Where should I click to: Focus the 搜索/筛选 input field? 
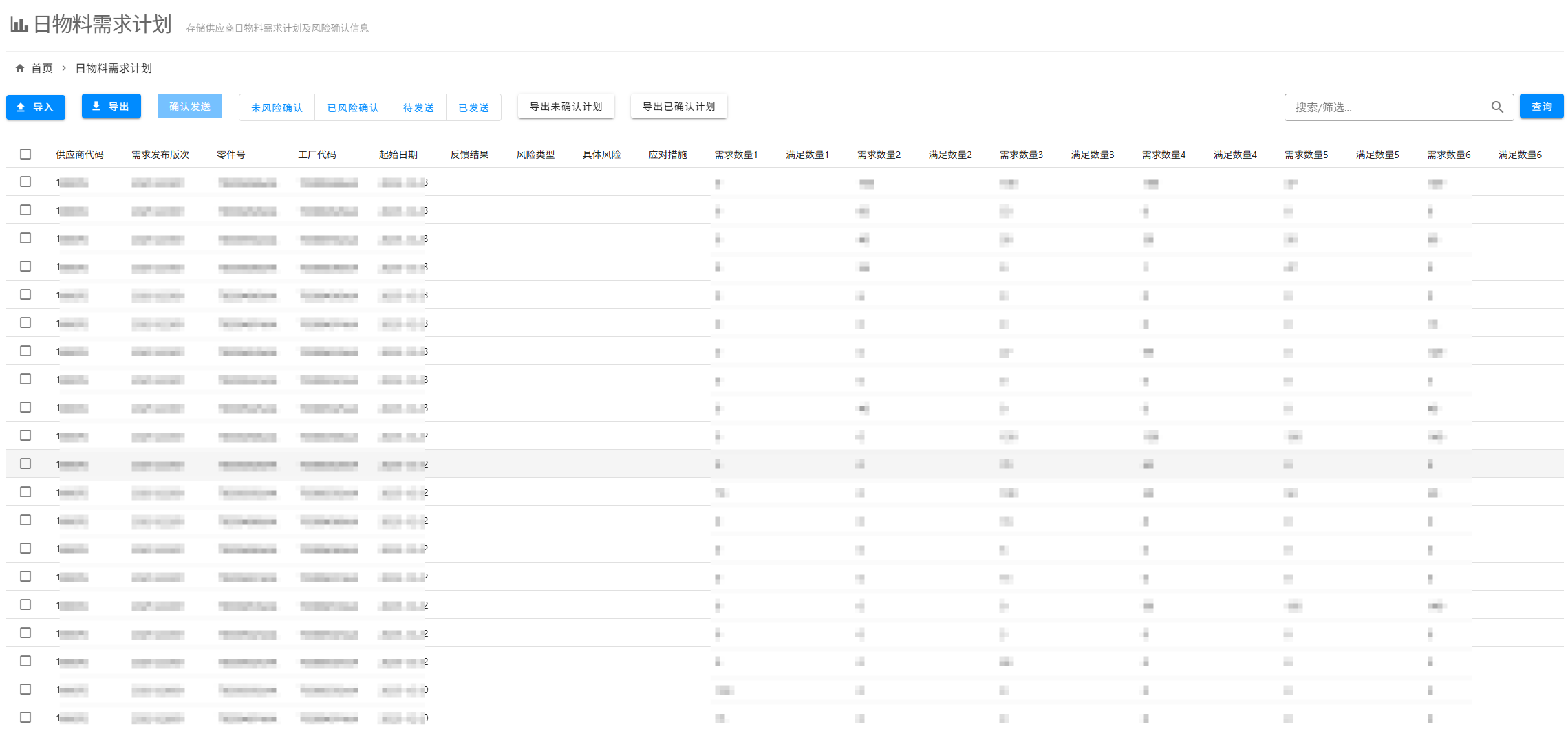click(1386, 107)
